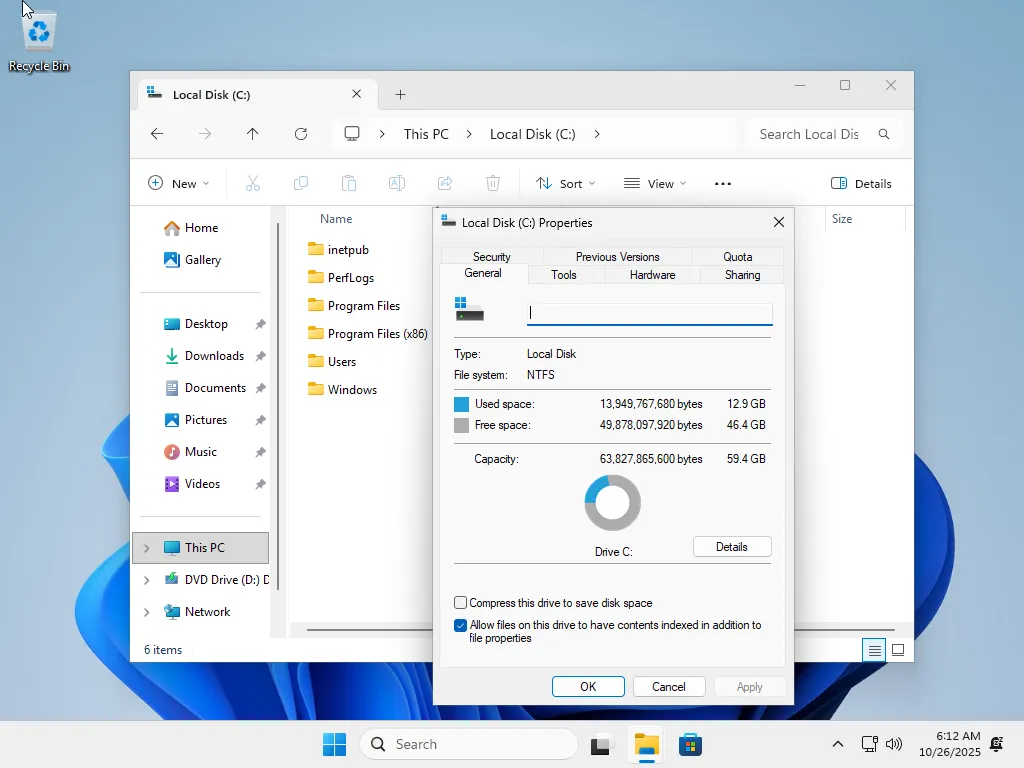Switch to the Security tab

click(x=491, y=257)
